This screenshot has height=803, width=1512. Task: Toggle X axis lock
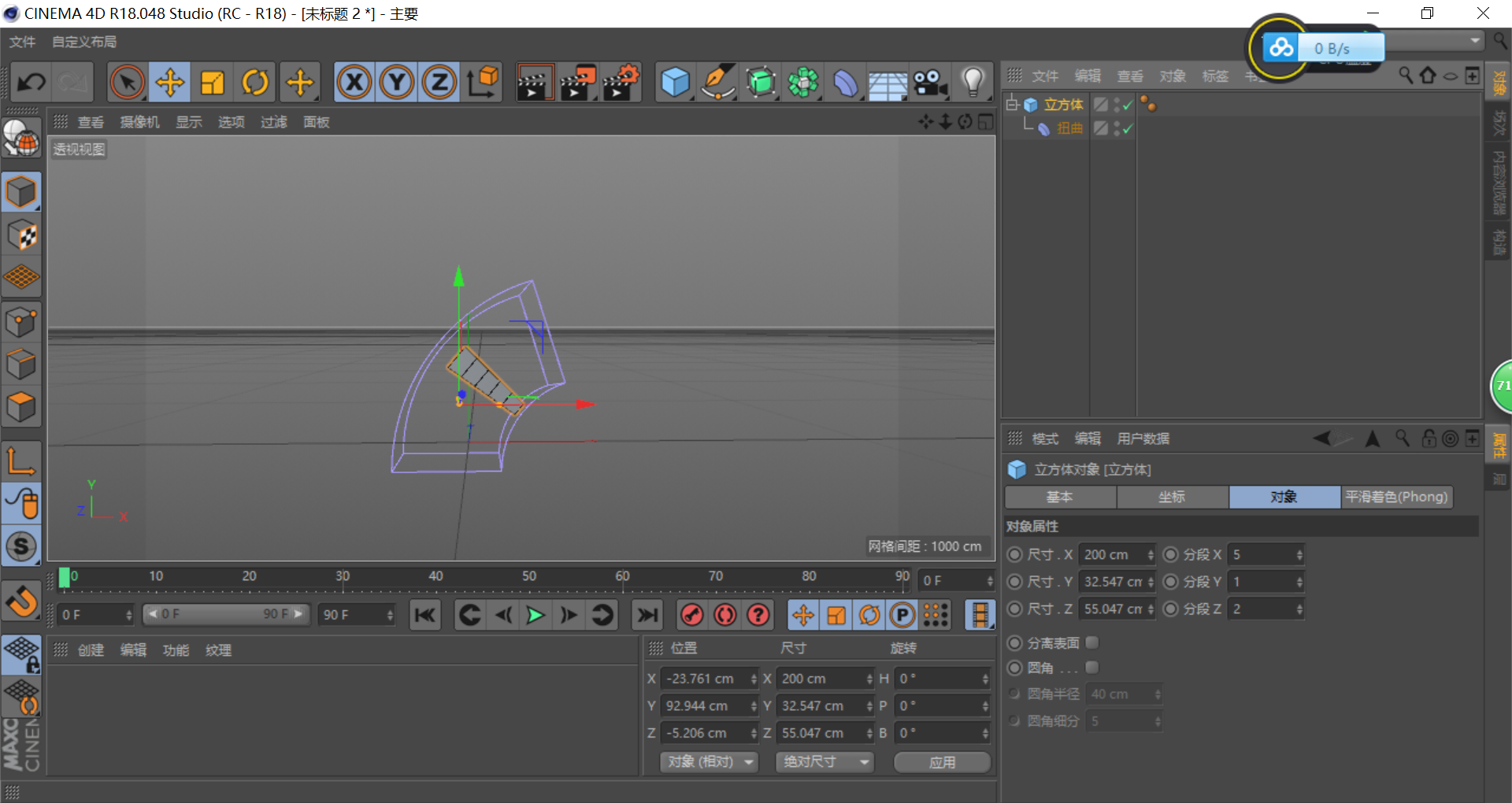pos(354,82)
